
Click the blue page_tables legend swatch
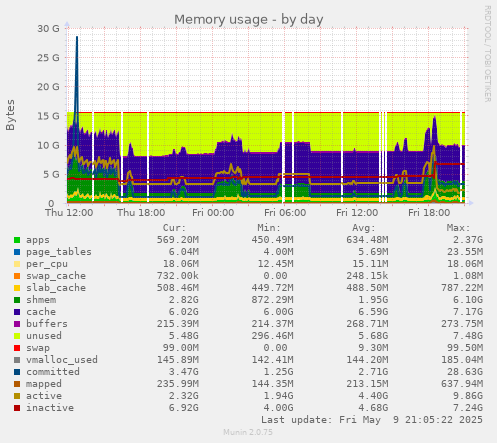point(17,252)
